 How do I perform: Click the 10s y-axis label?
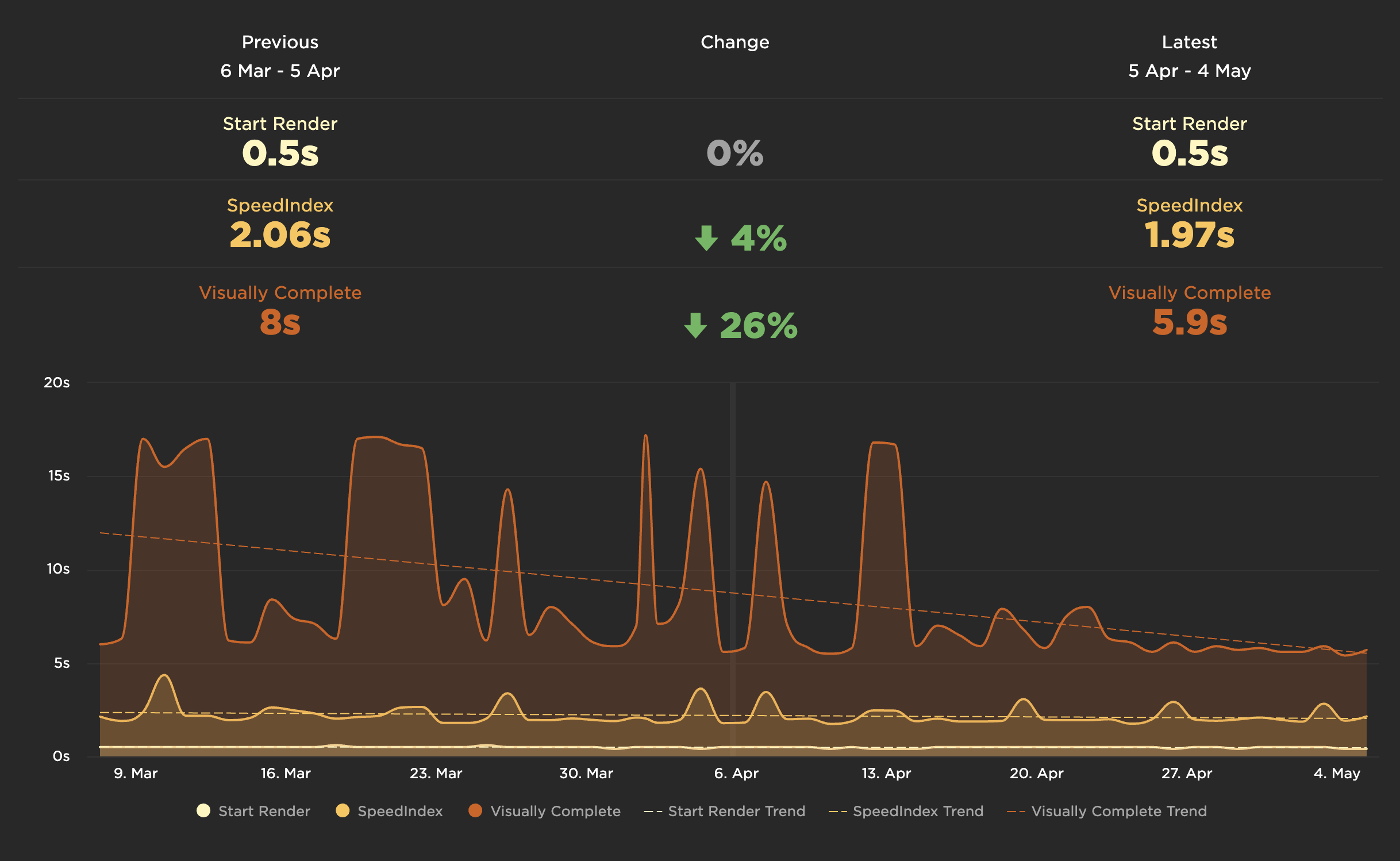pyautogui.click(x=58, y=568)
